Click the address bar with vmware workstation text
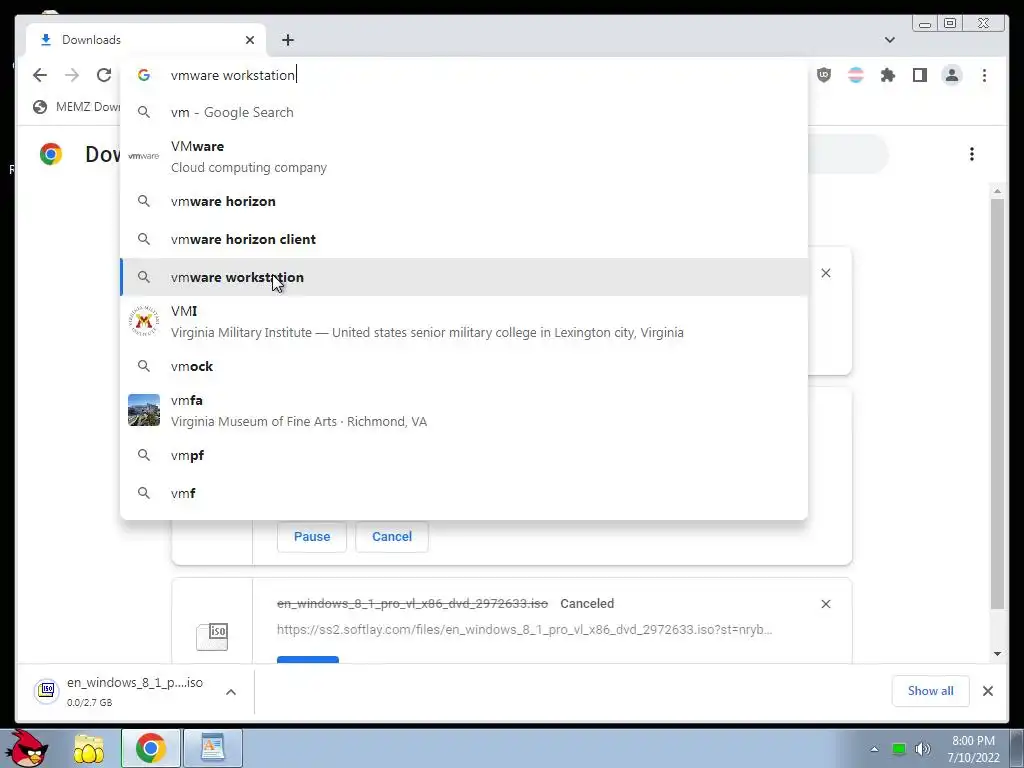 pyautogui.click(x=464, y=75)
